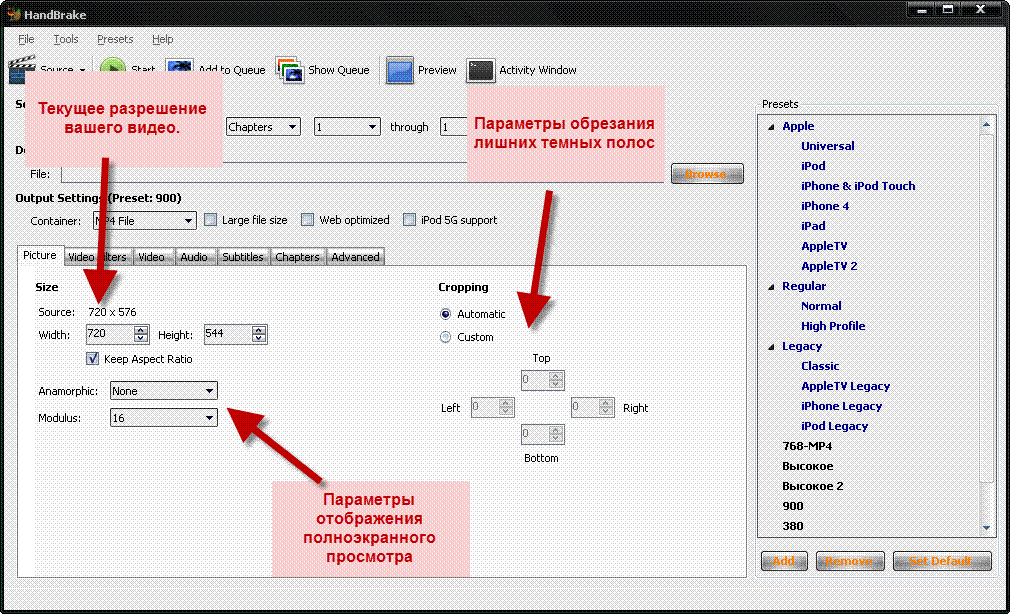
Task: Enable Large file size checkbox
Action: (211, 220)
